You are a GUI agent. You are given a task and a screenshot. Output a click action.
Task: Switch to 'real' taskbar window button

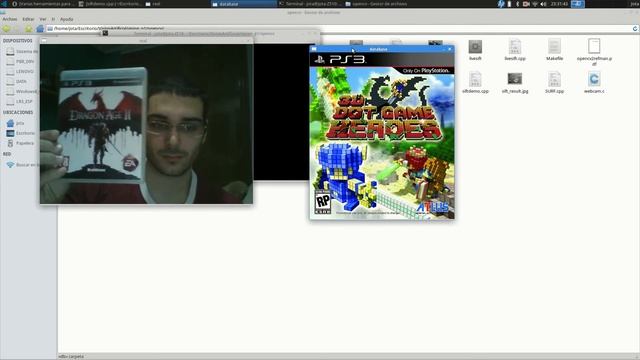coord(177,4)
